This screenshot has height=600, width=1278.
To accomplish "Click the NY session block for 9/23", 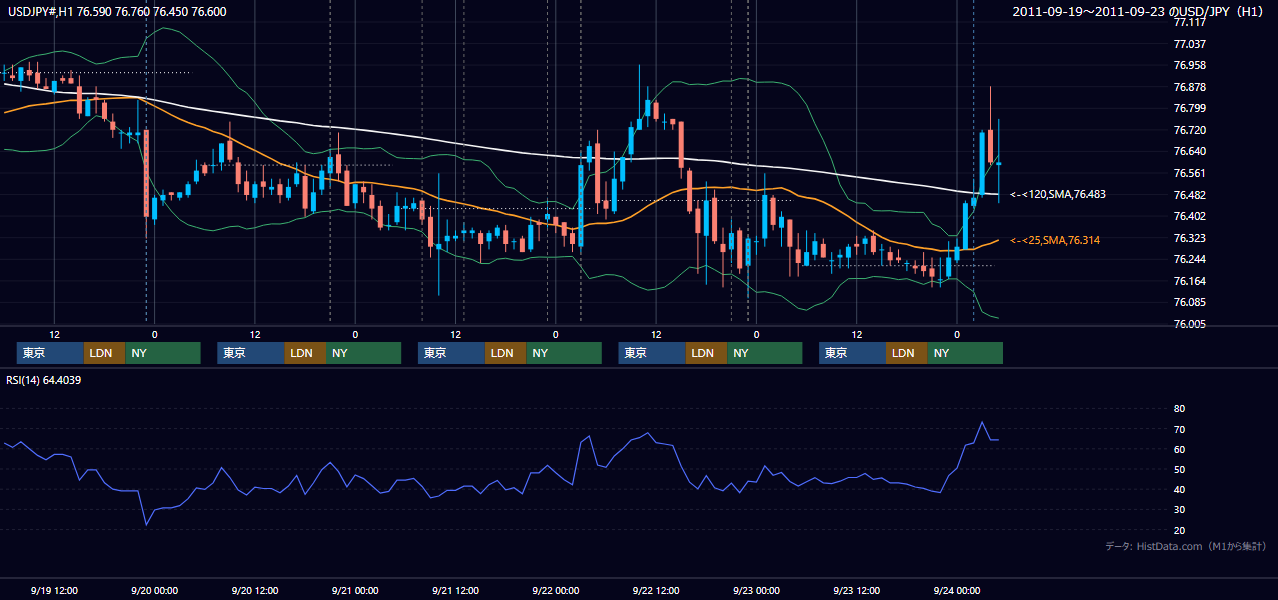I will tap(965, 353).
